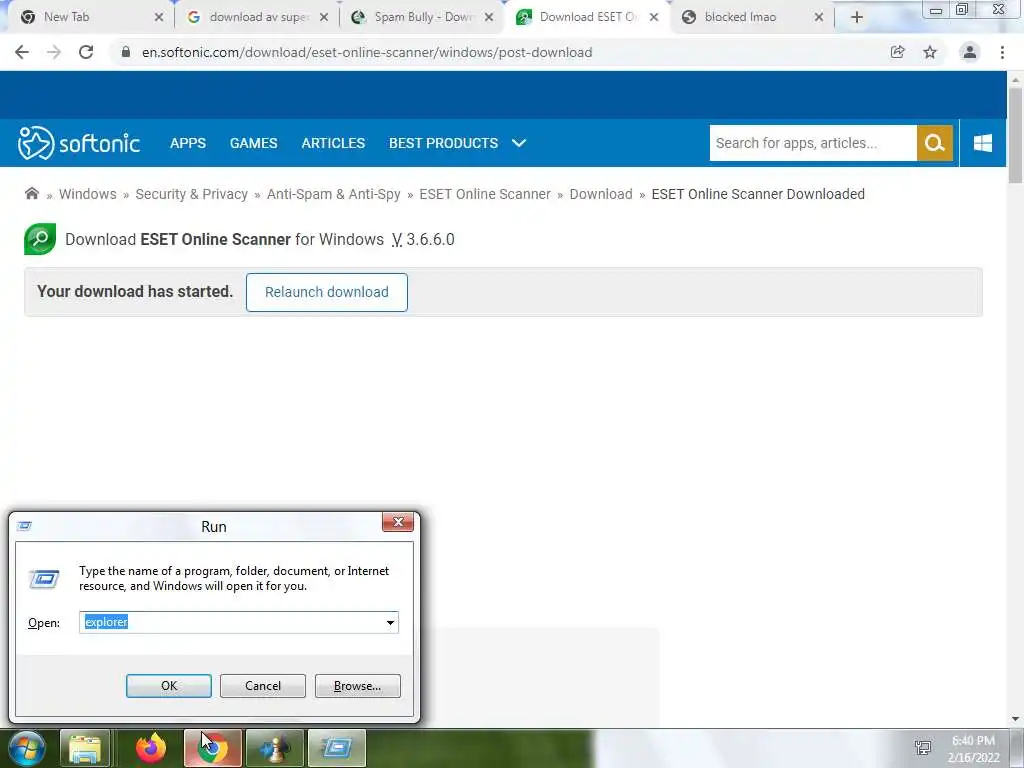Open the APPS menu on Softonic
This screenshot has width=1024, height=768.
(188, 143)
